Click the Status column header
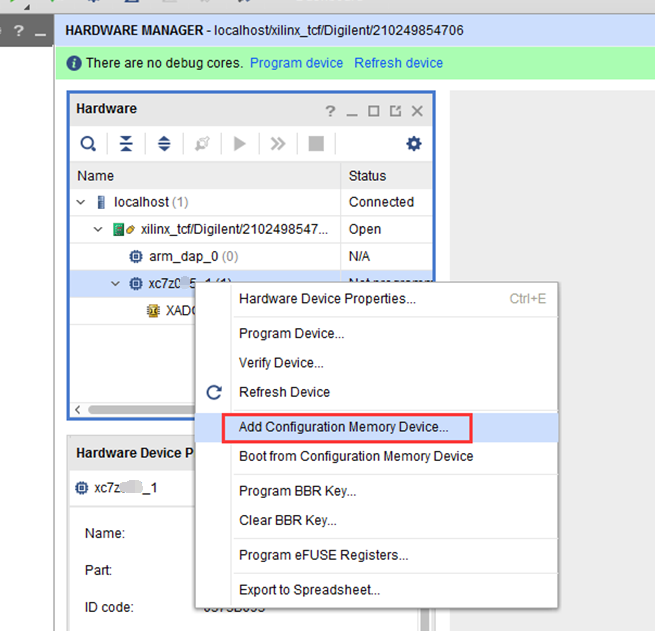The height and width of the screenshot is (631, 655). point(386,176)
